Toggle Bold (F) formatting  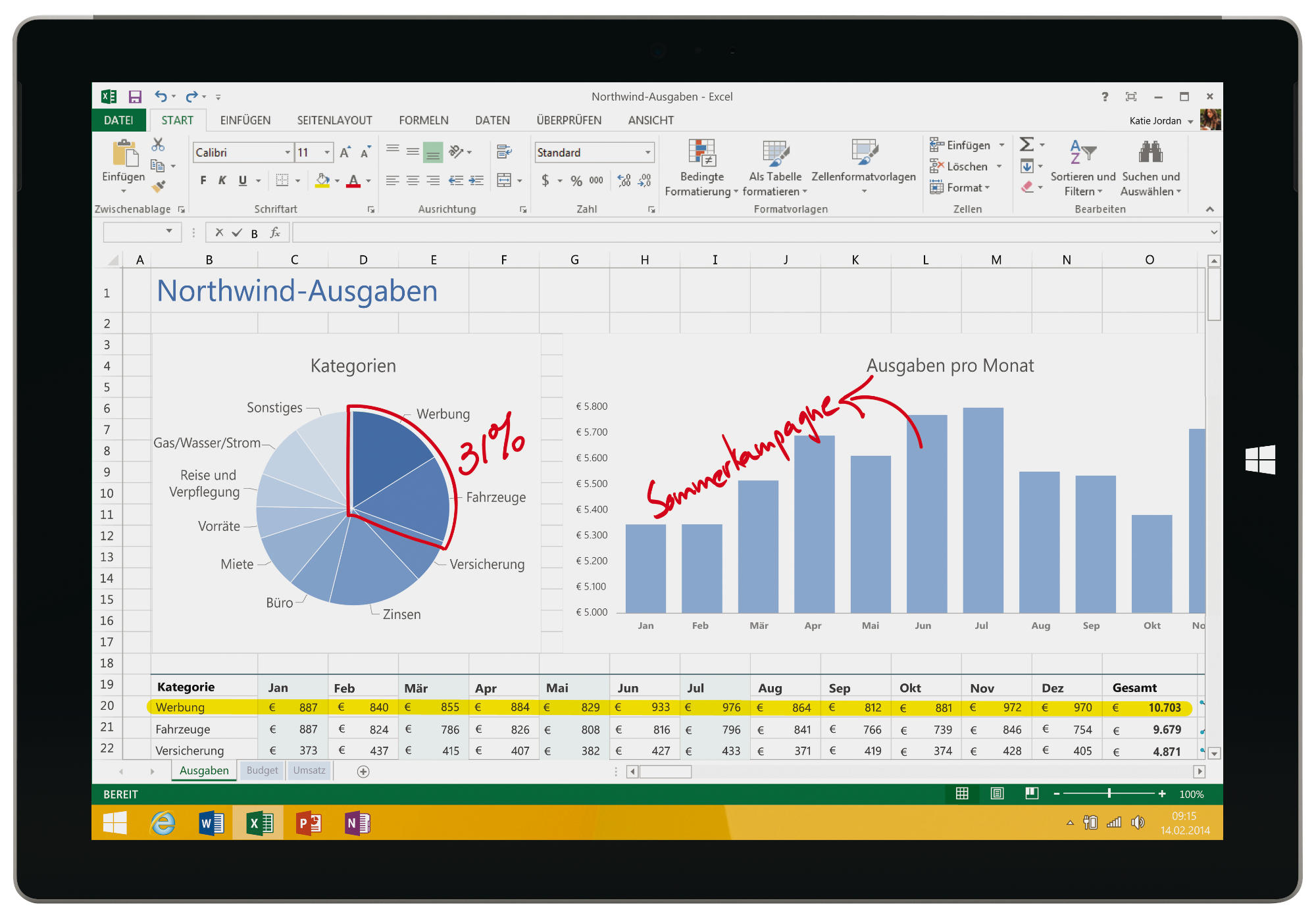pyautogui.click(x=203, y=180)
